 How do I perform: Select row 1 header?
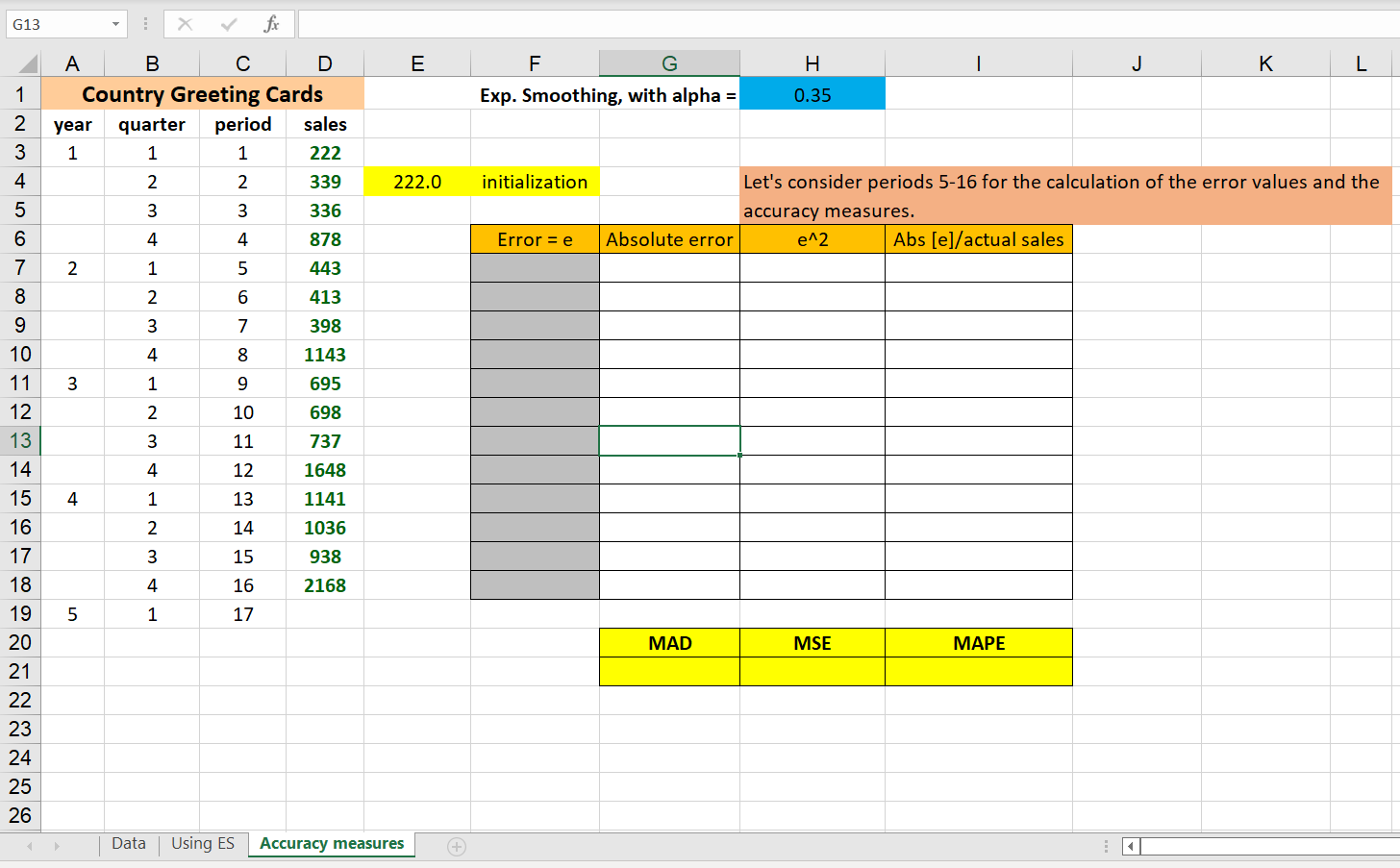(20, 95)
